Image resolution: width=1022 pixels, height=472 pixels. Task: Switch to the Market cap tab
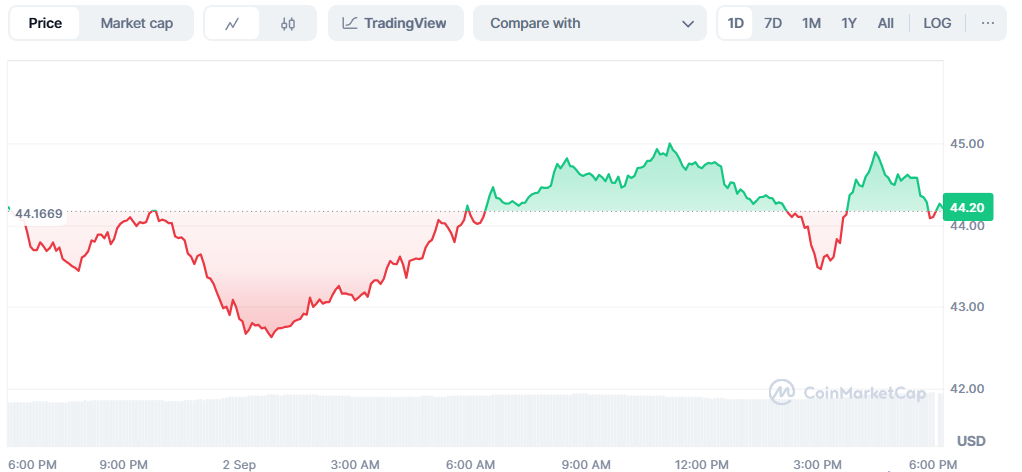point(136,23)
